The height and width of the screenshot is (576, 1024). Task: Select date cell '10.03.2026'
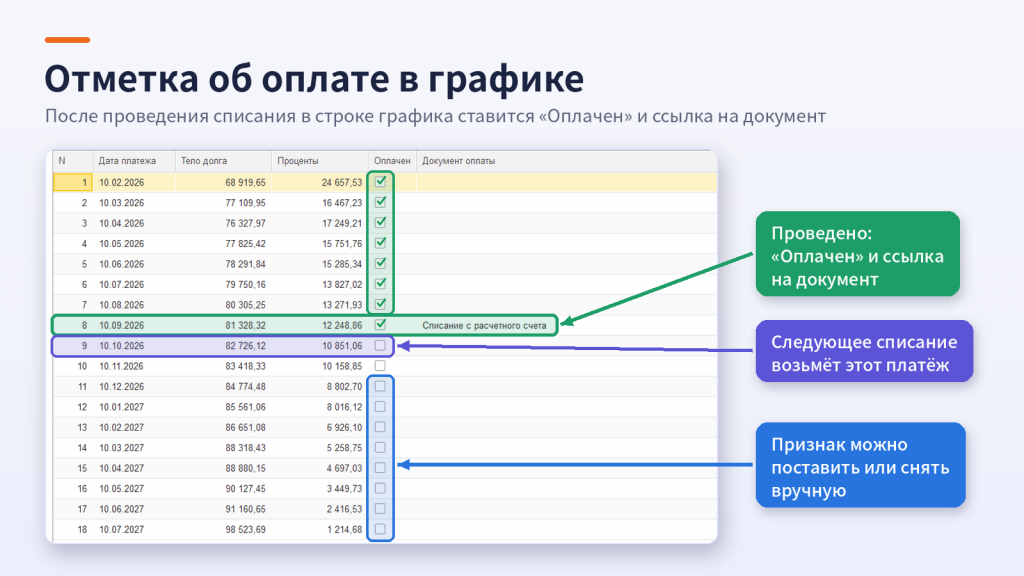pos(121,202)
